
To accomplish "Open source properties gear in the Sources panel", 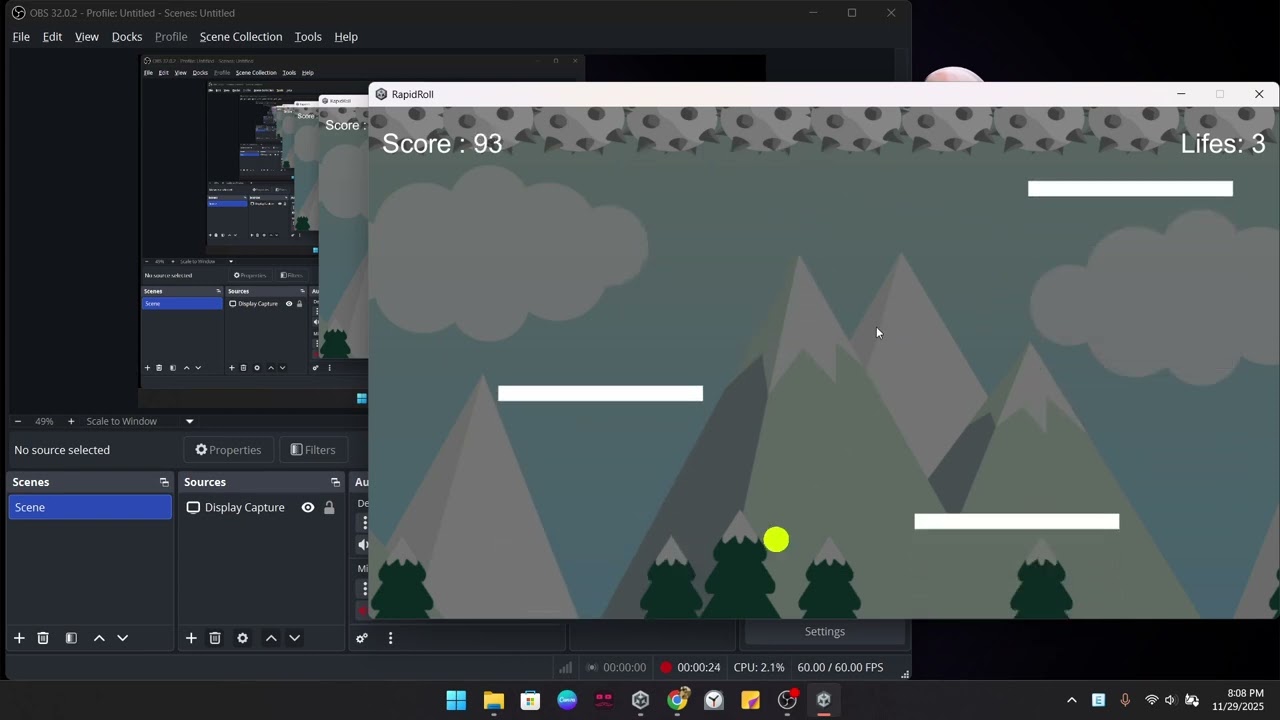I will [242, 638].
